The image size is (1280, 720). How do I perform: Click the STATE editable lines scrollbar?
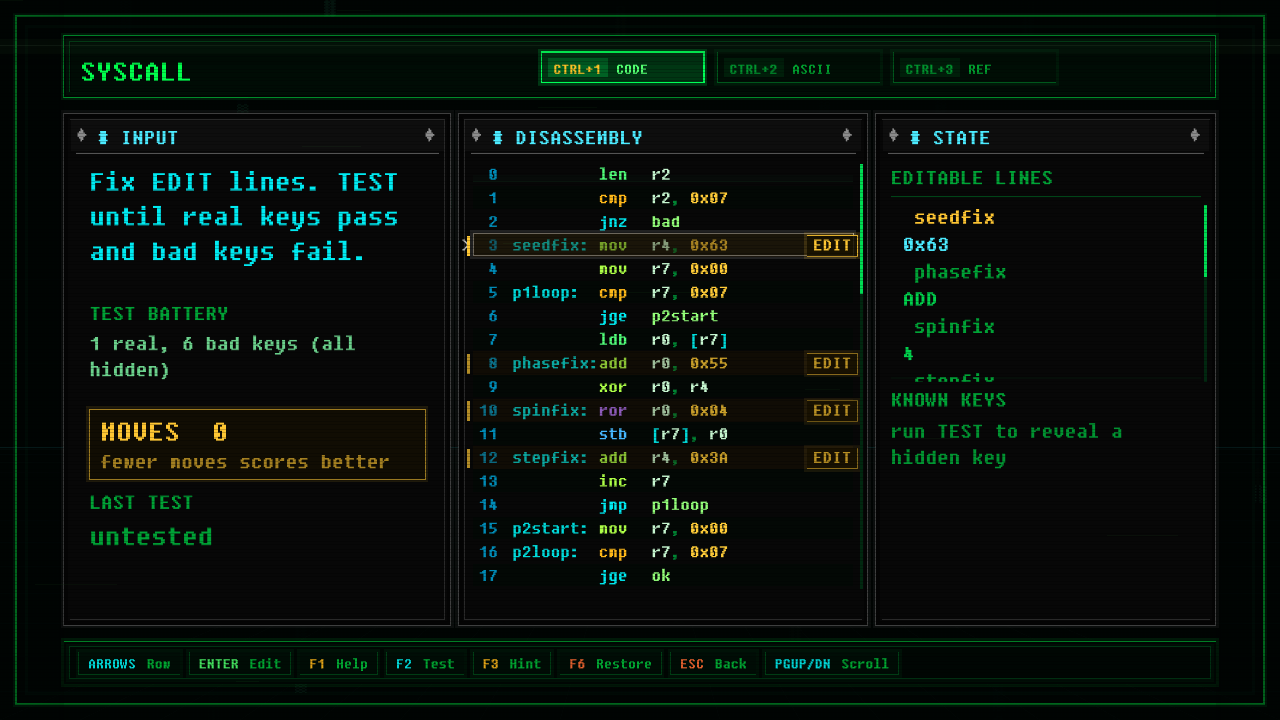(1205, 292)
